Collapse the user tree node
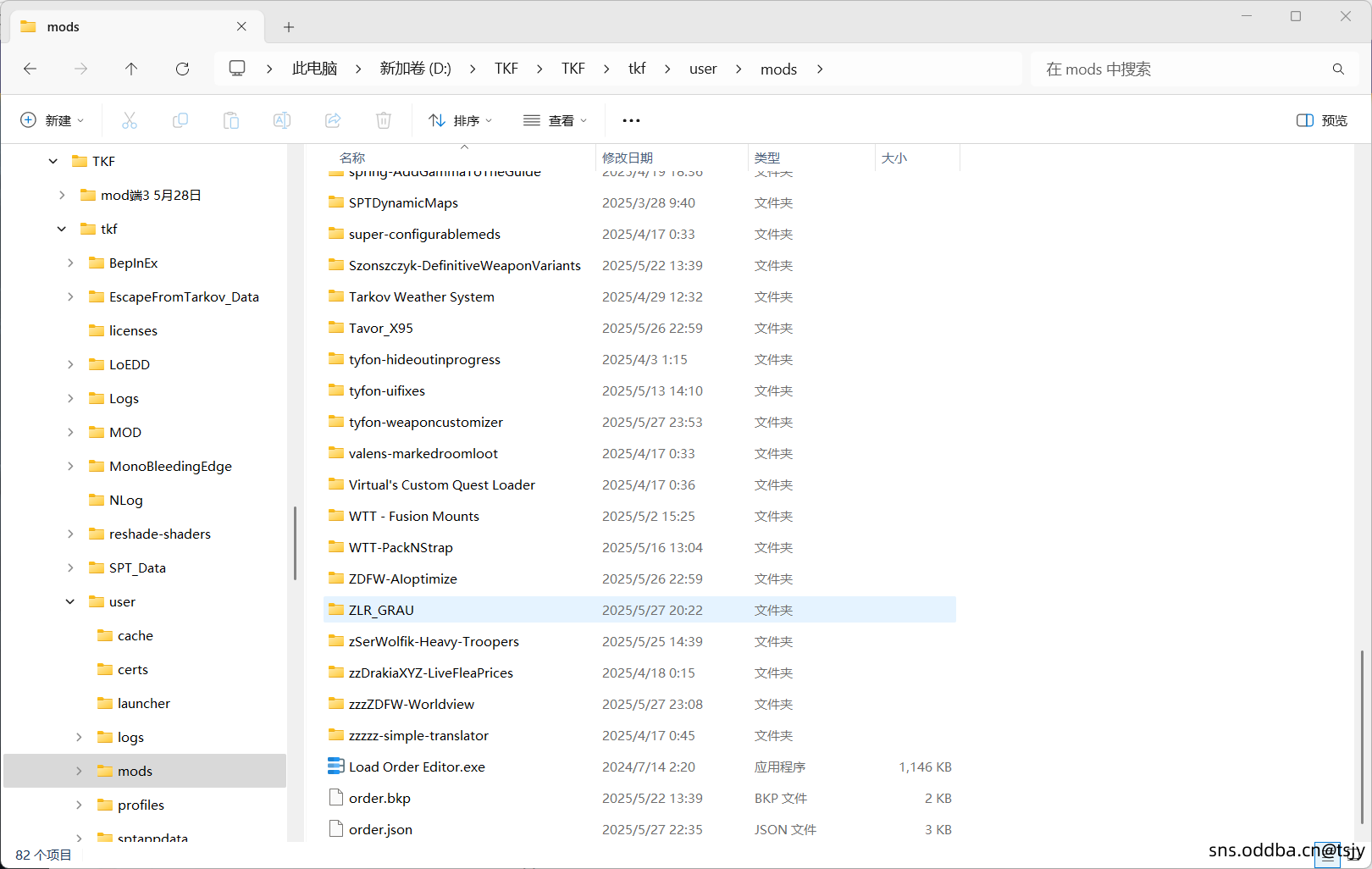 tap(70, 601)
